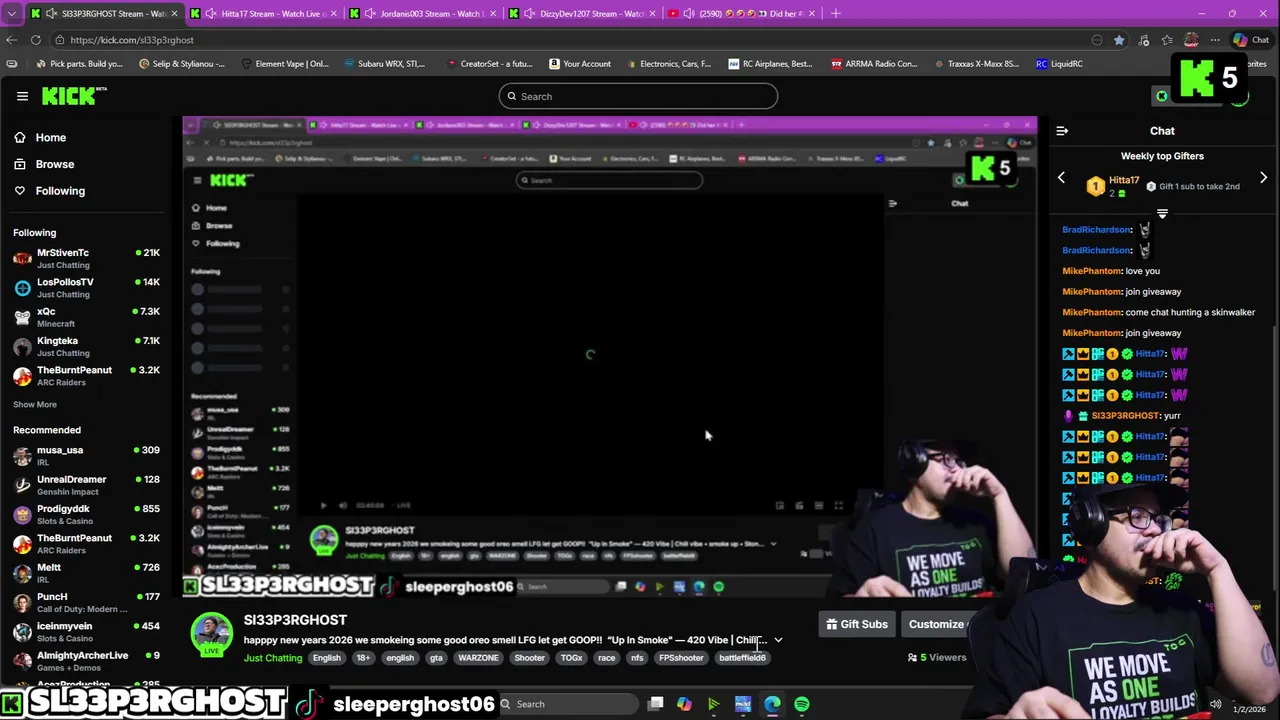The width and height of the screenshot is (1280, 720).
Task: Go to Home in the sidebar
Action: (50, 138)
